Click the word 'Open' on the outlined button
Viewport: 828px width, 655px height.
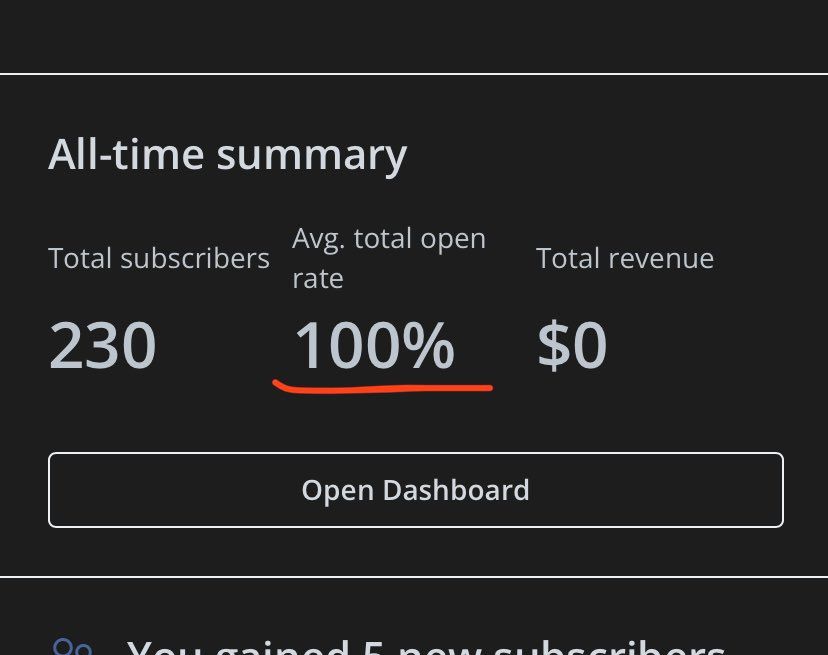point(338,491)
